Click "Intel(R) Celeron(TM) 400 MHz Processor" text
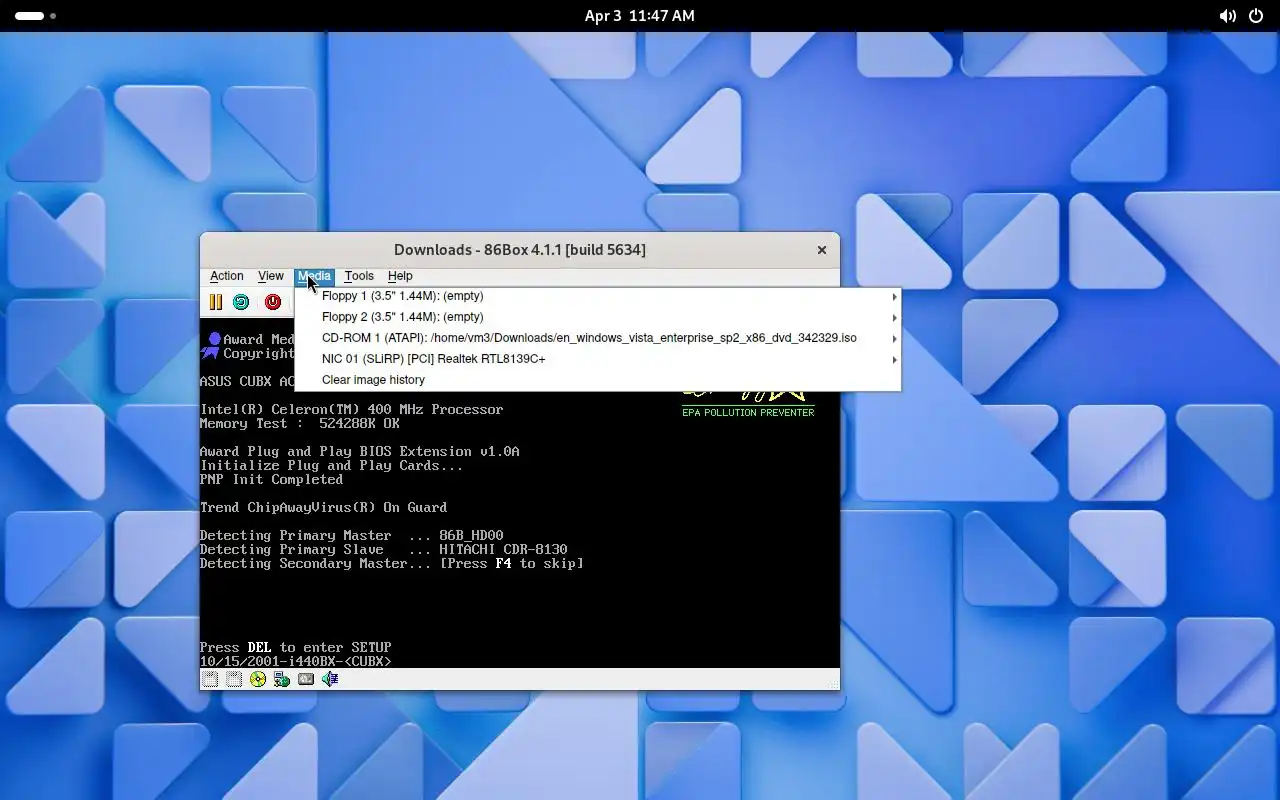 (x=351, y=409)
